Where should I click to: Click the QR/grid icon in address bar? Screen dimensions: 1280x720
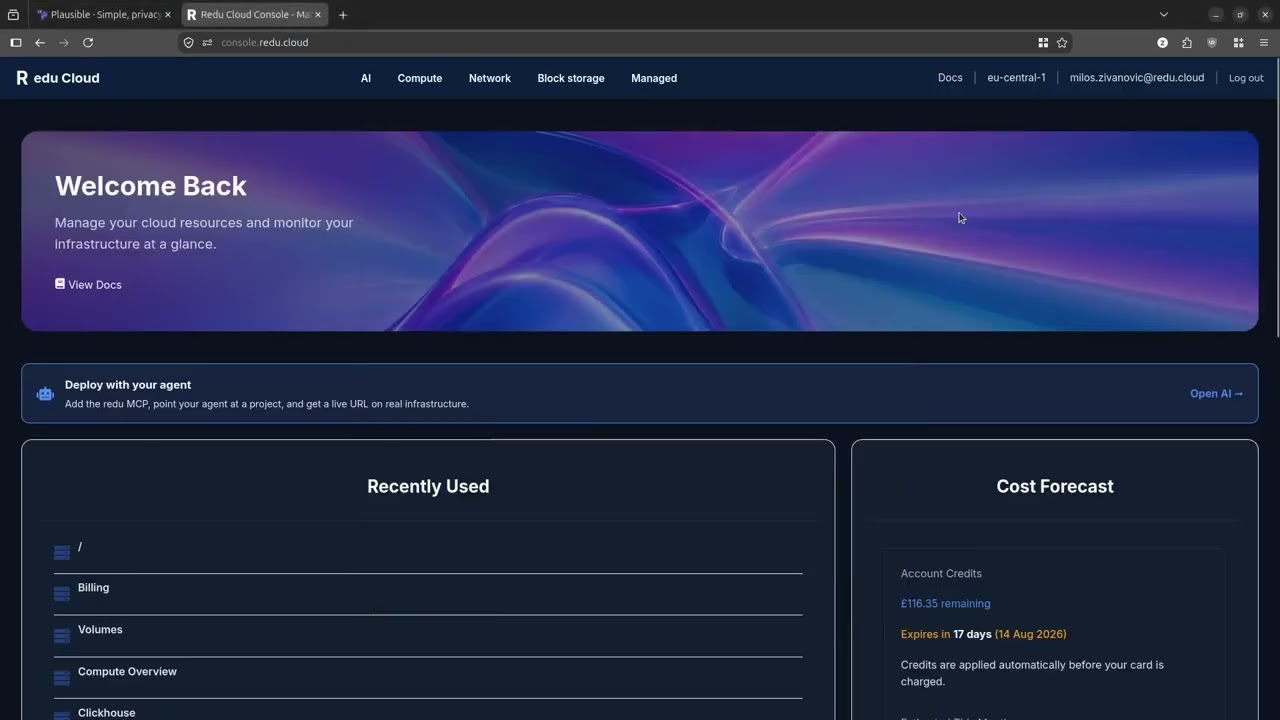pyautogui.click(x=1043, y=43)
